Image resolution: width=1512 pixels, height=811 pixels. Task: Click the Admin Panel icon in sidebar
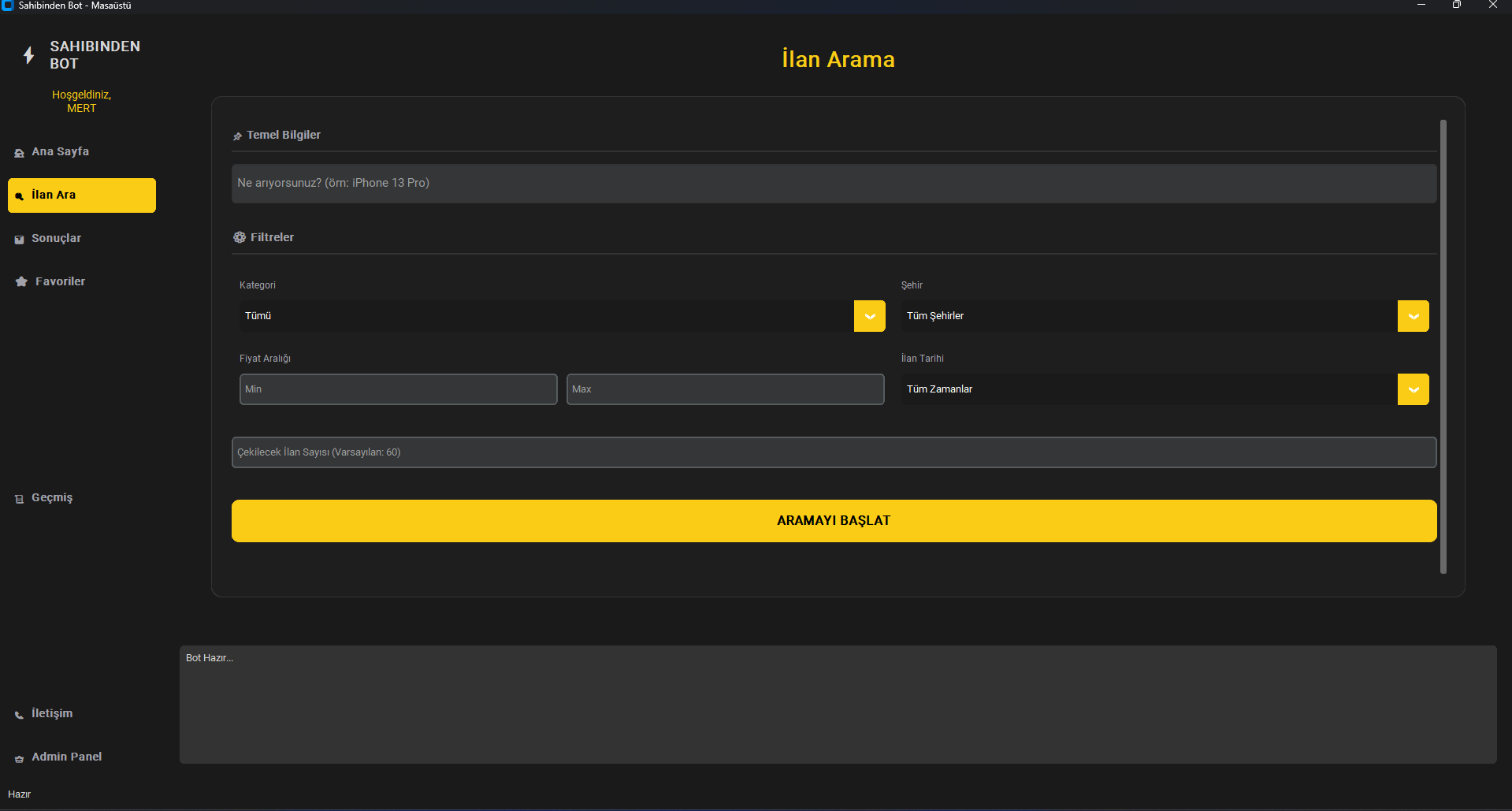[20, 758]
